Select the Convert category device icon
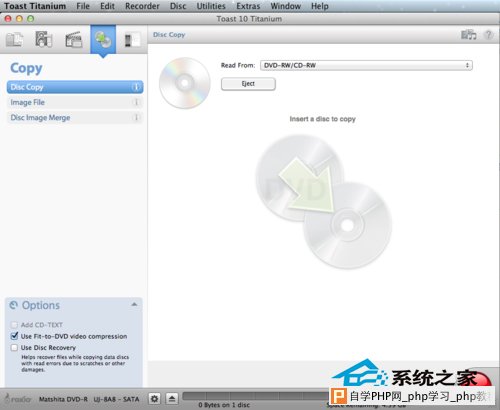Viewport: 500px width, 410px height. (132, 40)
